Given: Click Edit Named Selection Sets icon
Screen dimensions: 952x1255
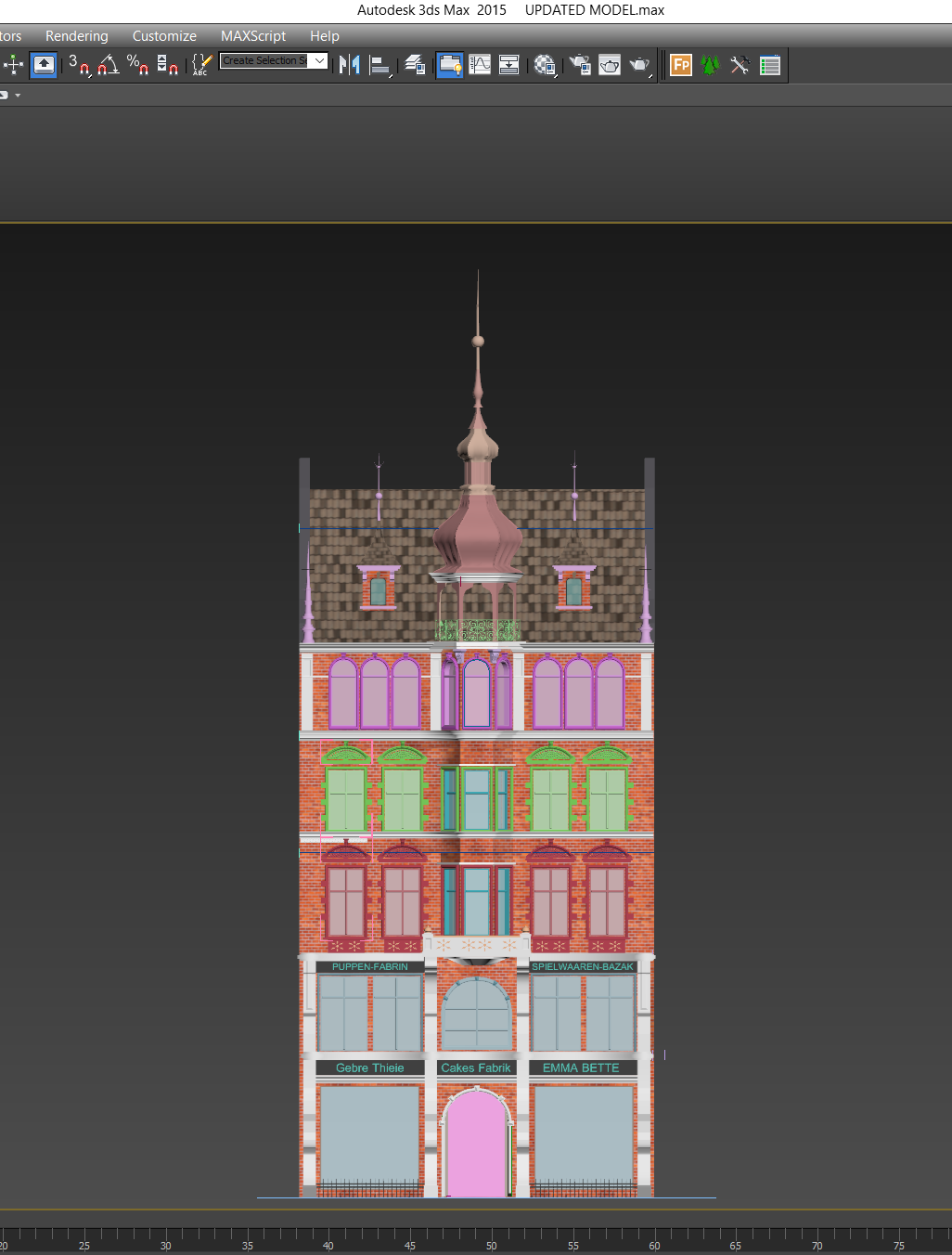Looking at the screenshot, I should (x=201, y=65).
